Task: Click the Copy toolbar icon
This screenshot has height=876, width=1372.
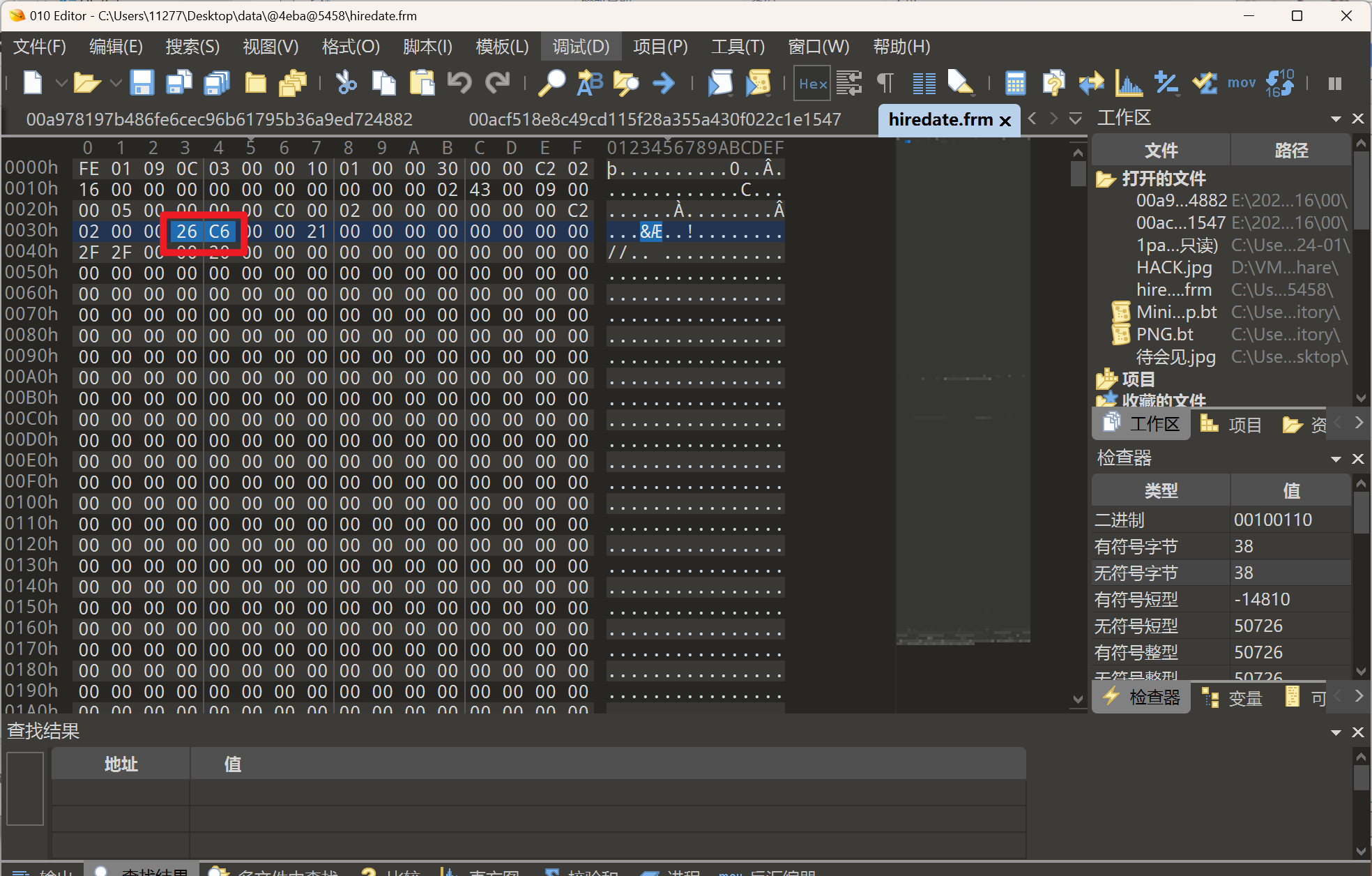Action: (x=383, y=84)
